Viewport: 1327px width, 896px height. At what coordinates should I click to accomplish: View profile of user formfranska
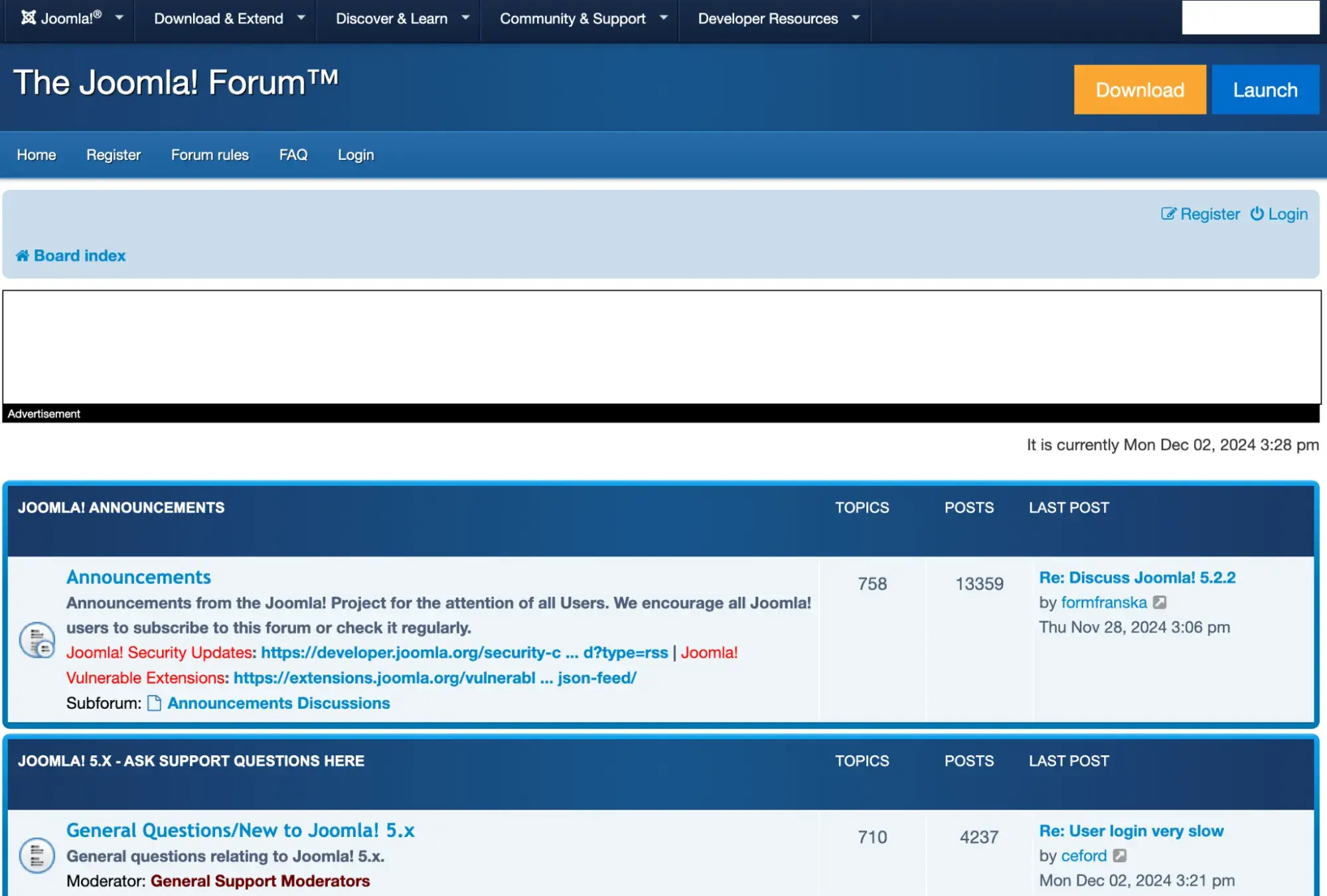(1103, 602)
